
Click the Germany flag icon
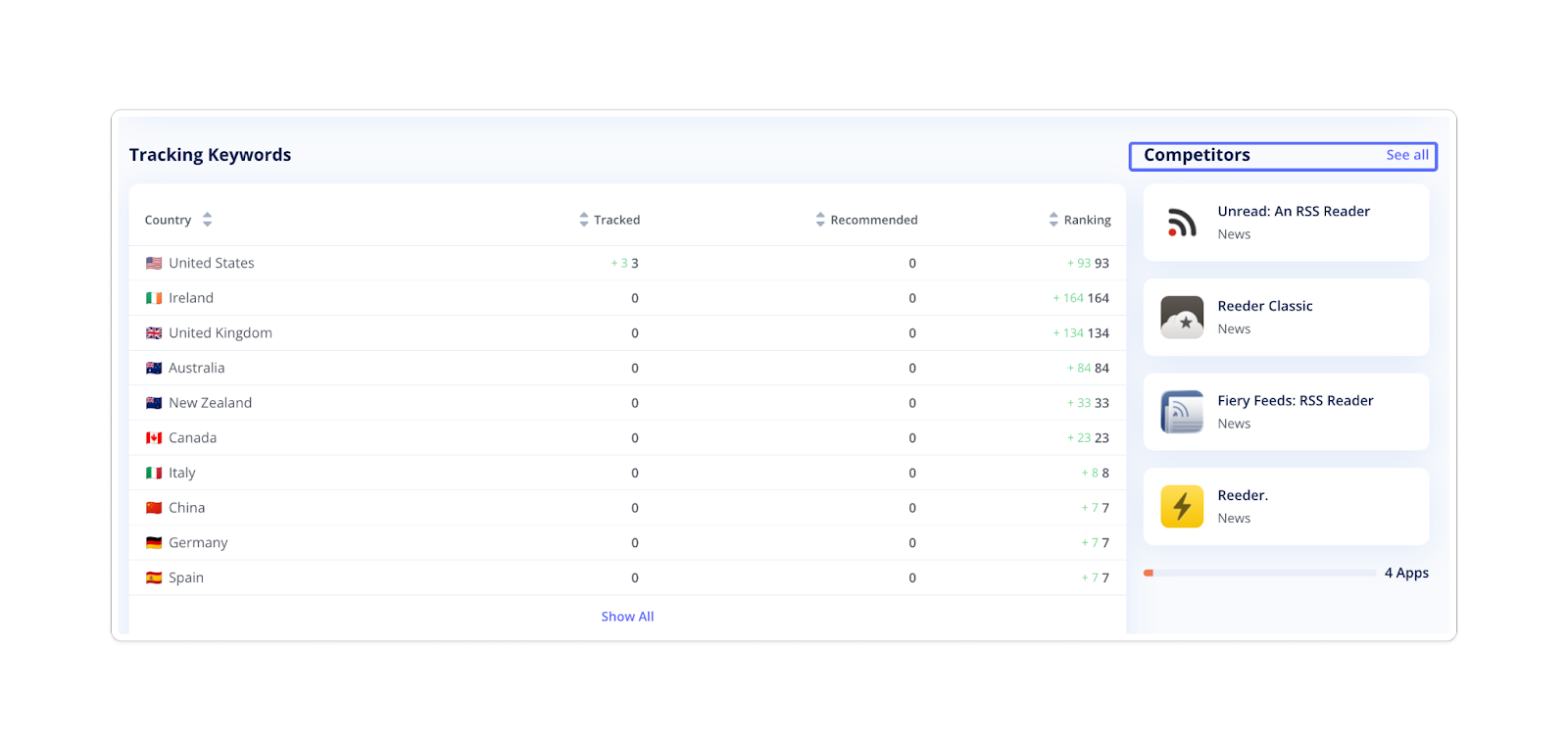pos(154,542)
